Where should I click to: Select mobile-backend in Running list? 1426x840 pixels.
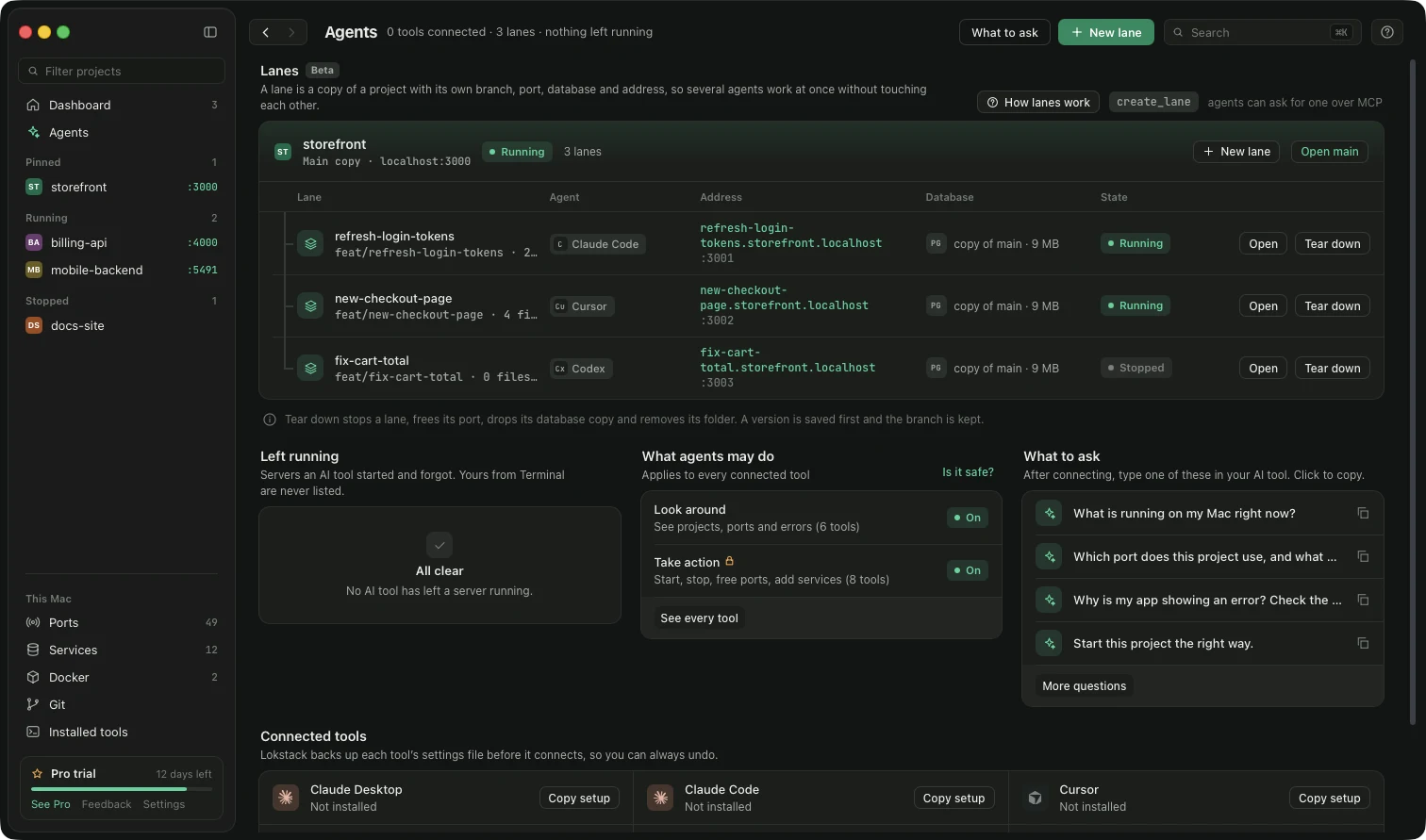(x=122, y=270)
